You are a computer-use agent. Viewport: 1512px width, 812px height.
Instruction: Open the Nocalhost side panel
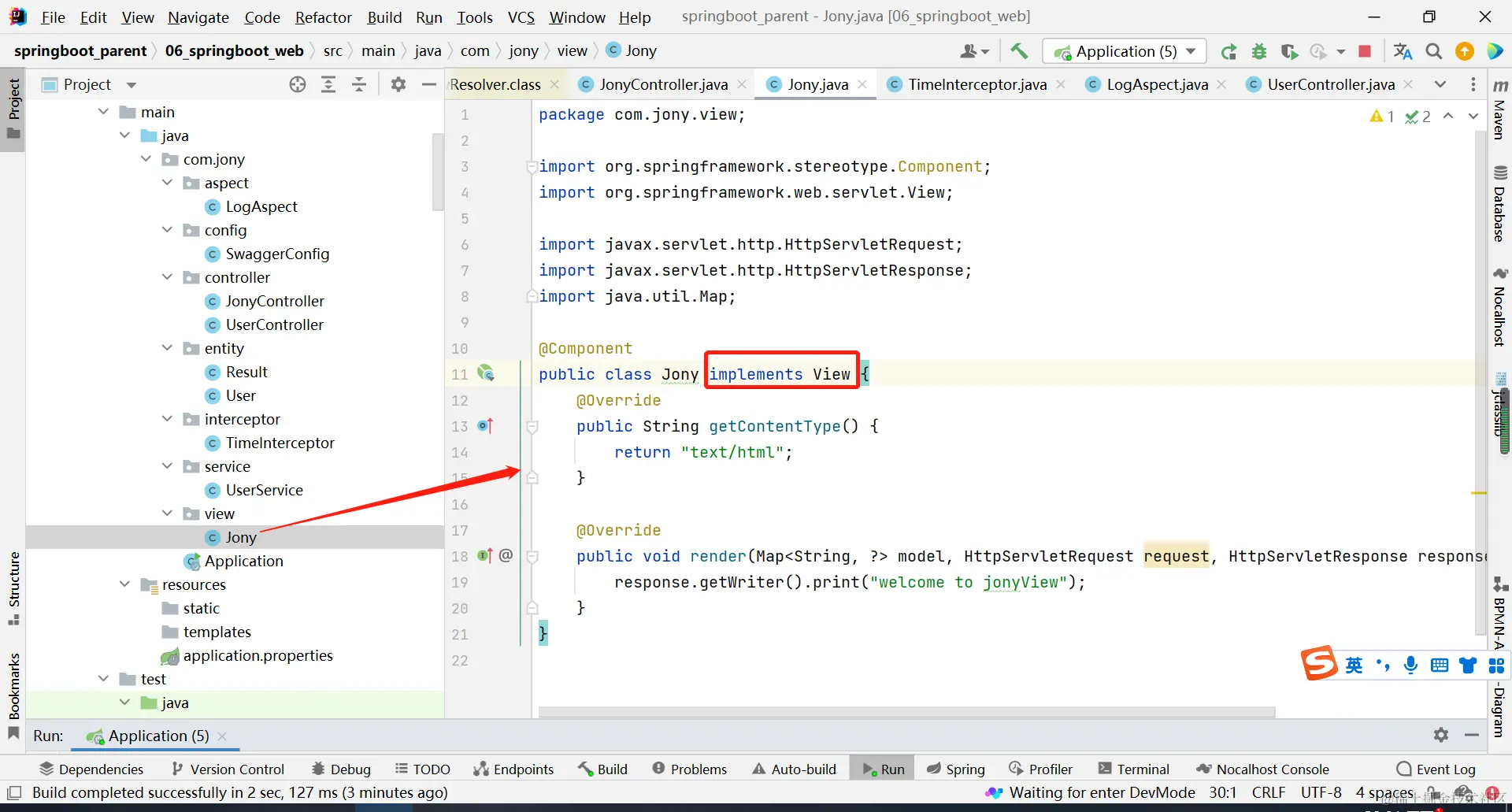point(1500,307)
